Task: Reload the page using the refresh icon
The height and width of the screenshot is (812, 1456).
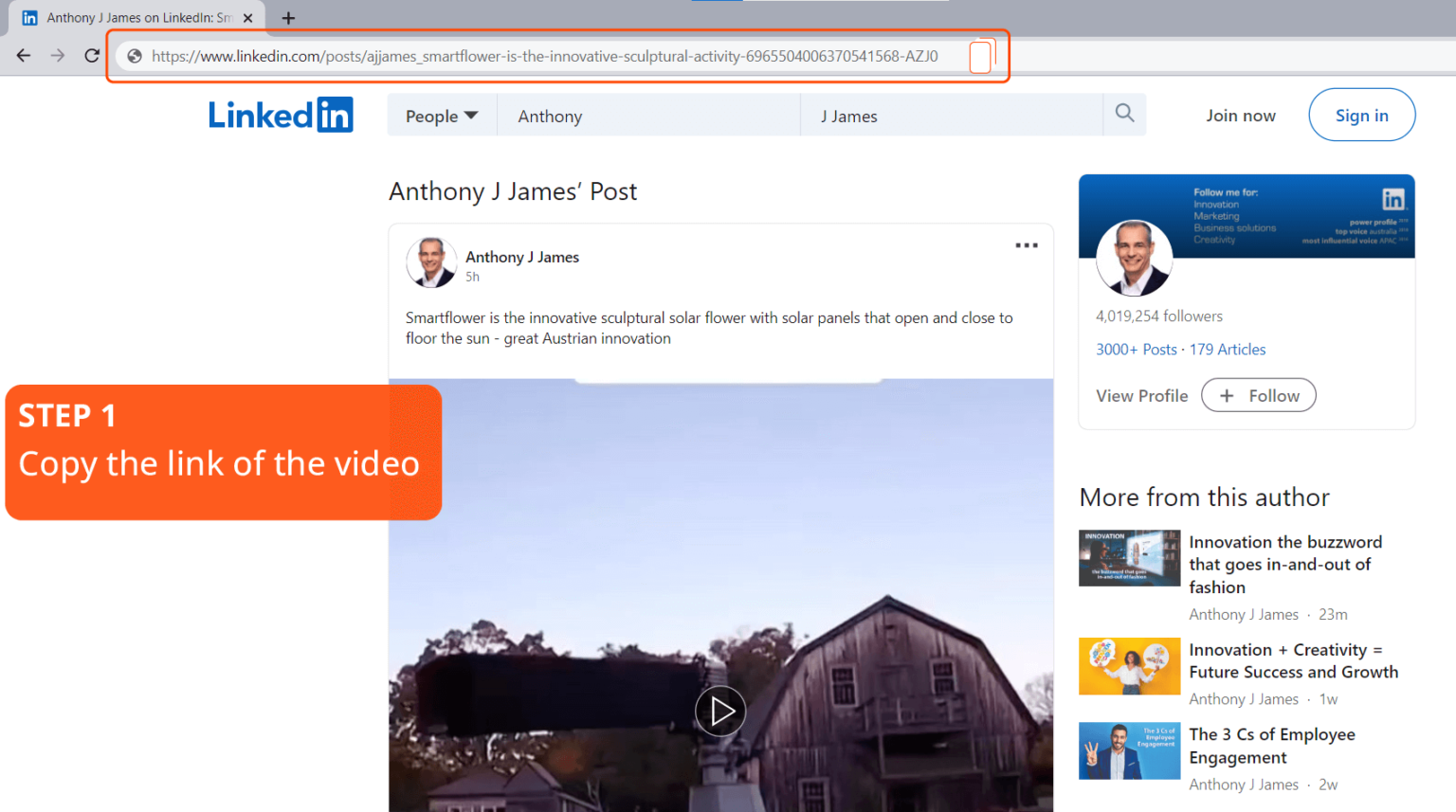Action: (x=92, y=55)
